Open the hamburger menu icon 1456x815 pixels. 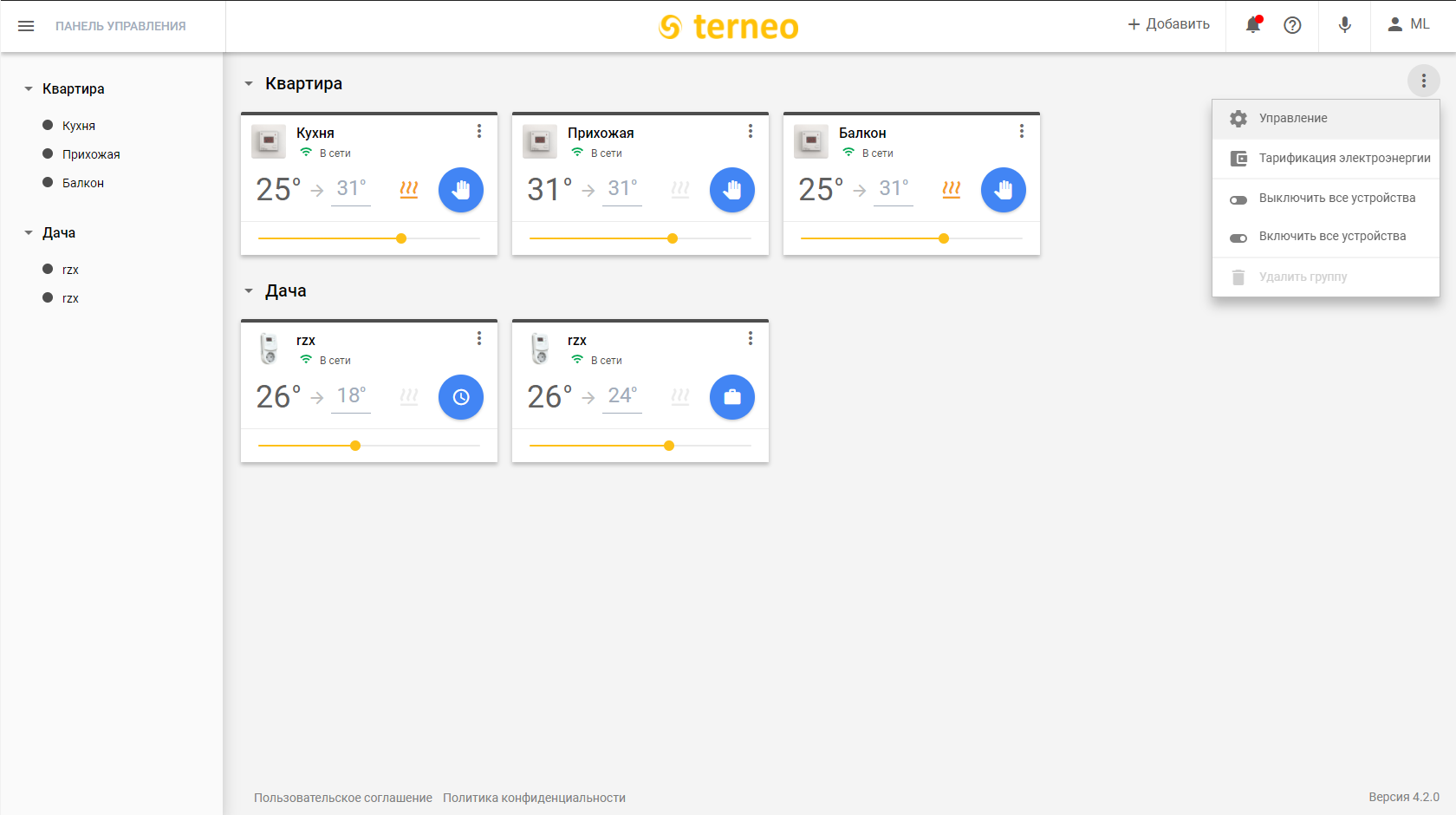tap(26, 26)
